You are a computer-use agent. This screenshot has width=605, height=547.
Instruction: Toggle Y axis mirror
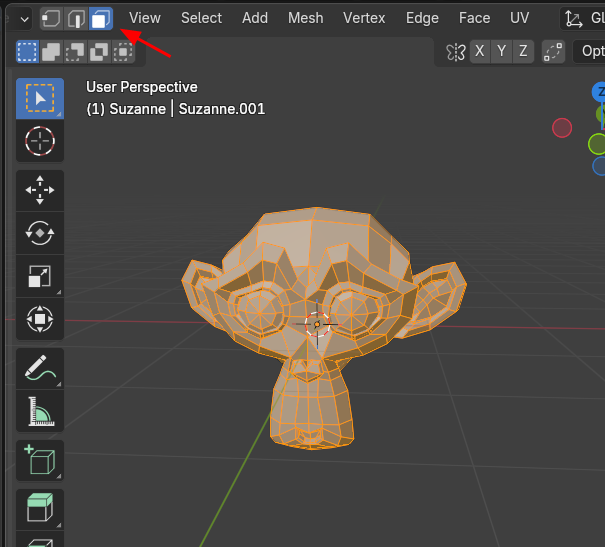pyautogui.click(x=502, y=51)
